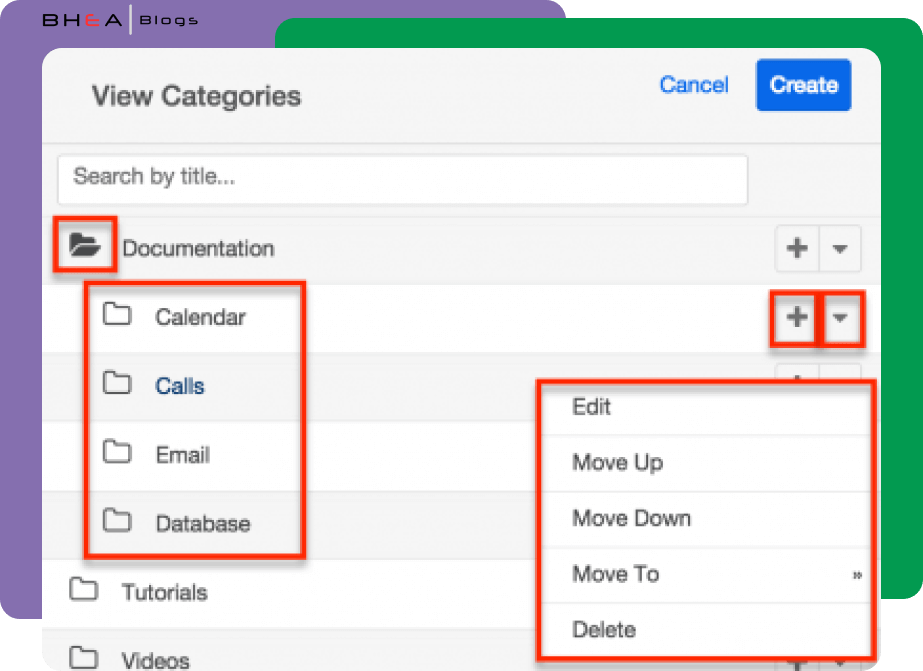Choose Move Down from the menu
The image size is (923, 671).
(705, 519)
